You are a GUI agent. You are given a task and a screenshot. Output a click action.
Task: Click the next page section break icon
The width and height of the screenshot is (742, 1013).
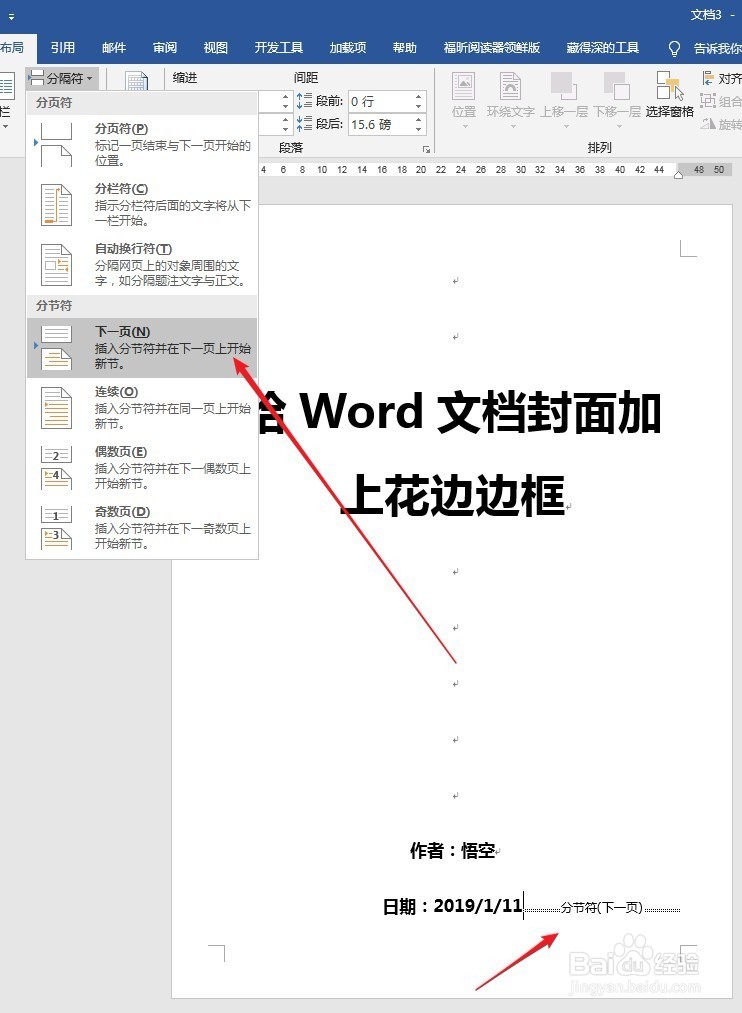pyautogui.click(x=56, y=348)
